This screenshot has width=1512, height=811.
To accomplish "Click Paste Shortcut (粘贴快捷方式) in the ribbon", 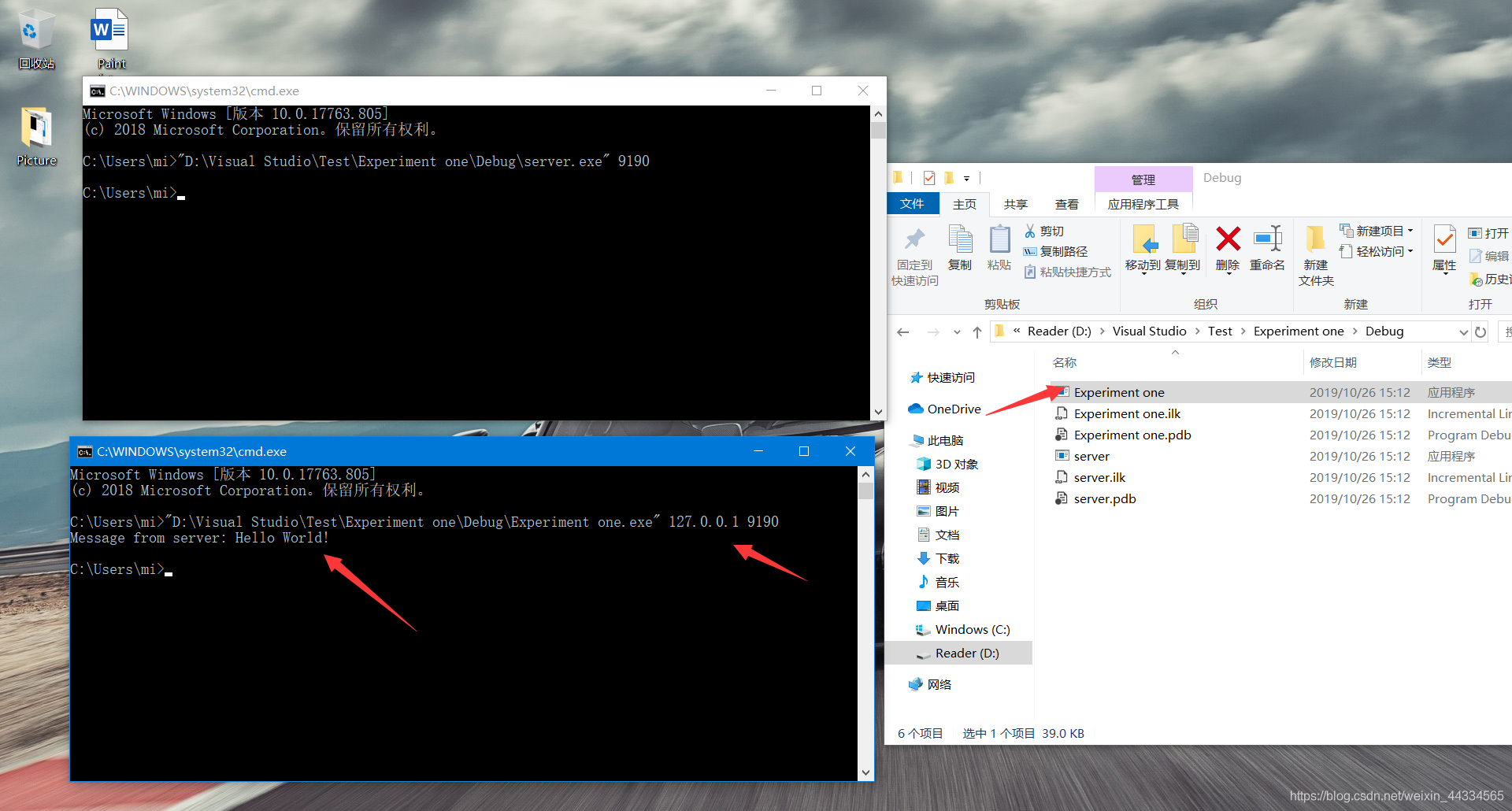I will click(1067, 272).
